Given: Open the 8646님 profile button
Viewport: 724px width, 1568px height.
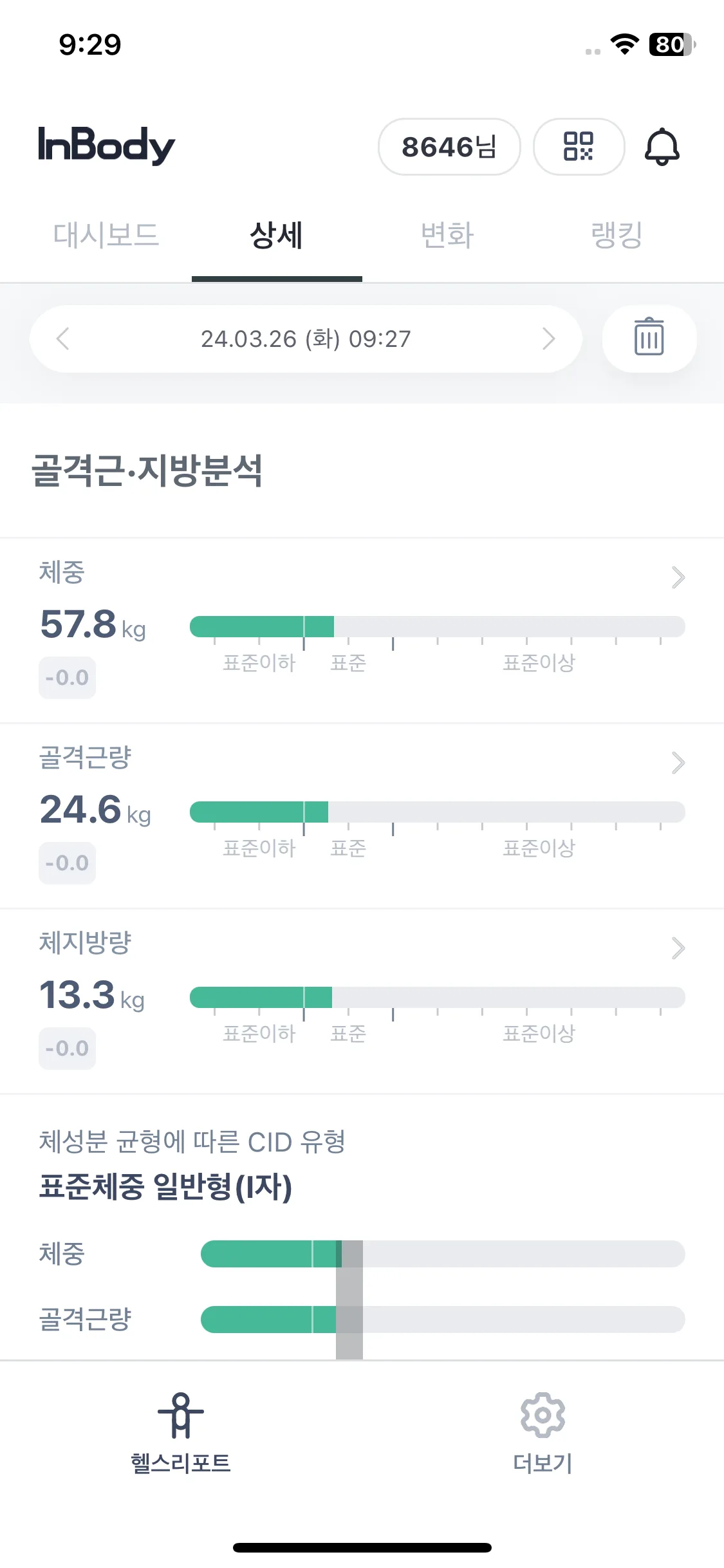Looking at the screenshot, I should (449, 146).
